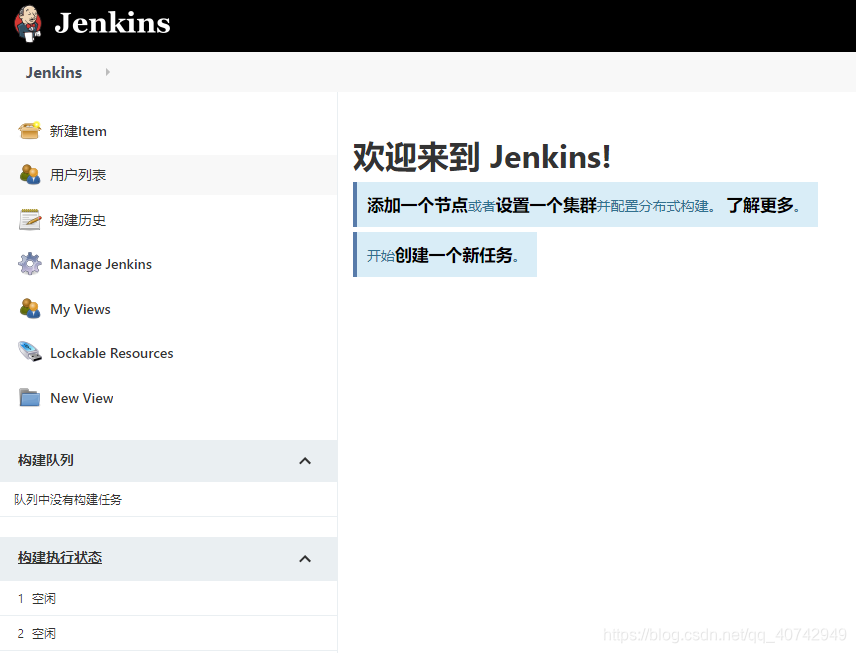This screenshot has height=653, width=856.
Task: Select executor 2 空闲 row
Action: click(168, 633)
